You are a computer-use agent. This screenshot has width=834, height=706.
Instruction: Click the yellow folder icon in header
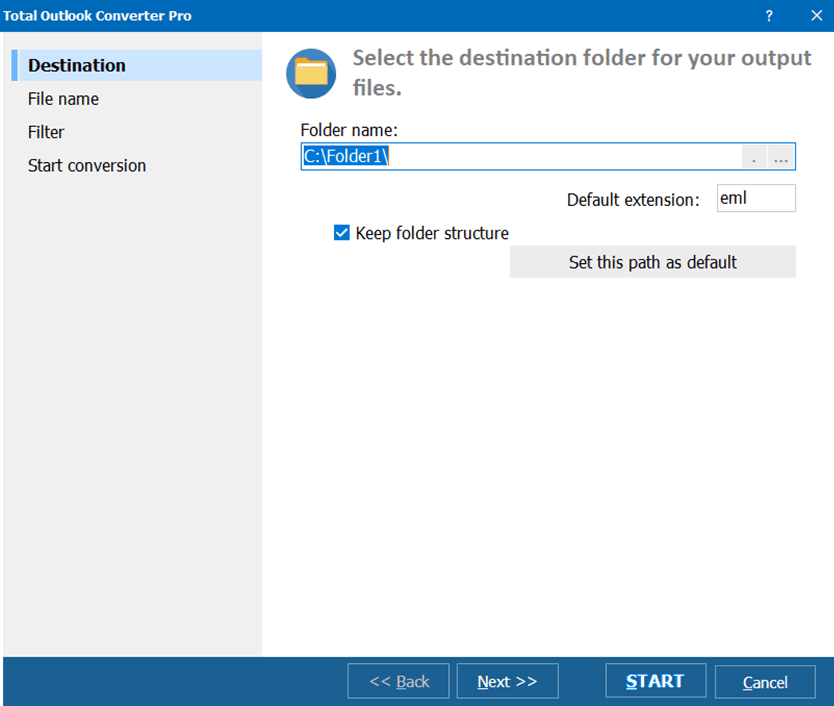coord(311,73)
